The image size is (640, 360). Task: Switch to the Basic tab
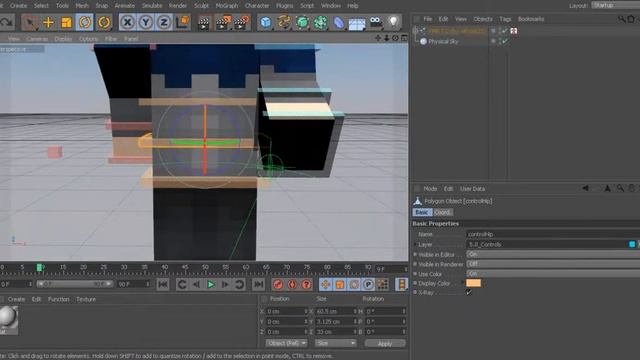tap(422, 212)
